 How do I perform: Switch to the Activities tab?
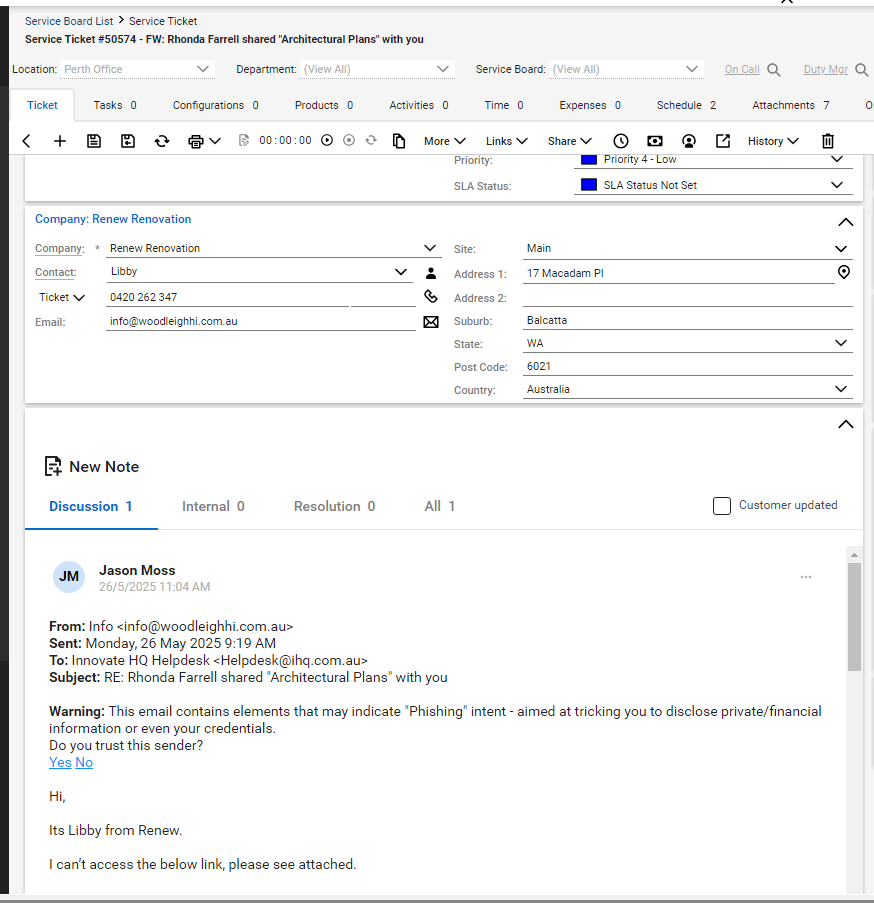point(419,105)
